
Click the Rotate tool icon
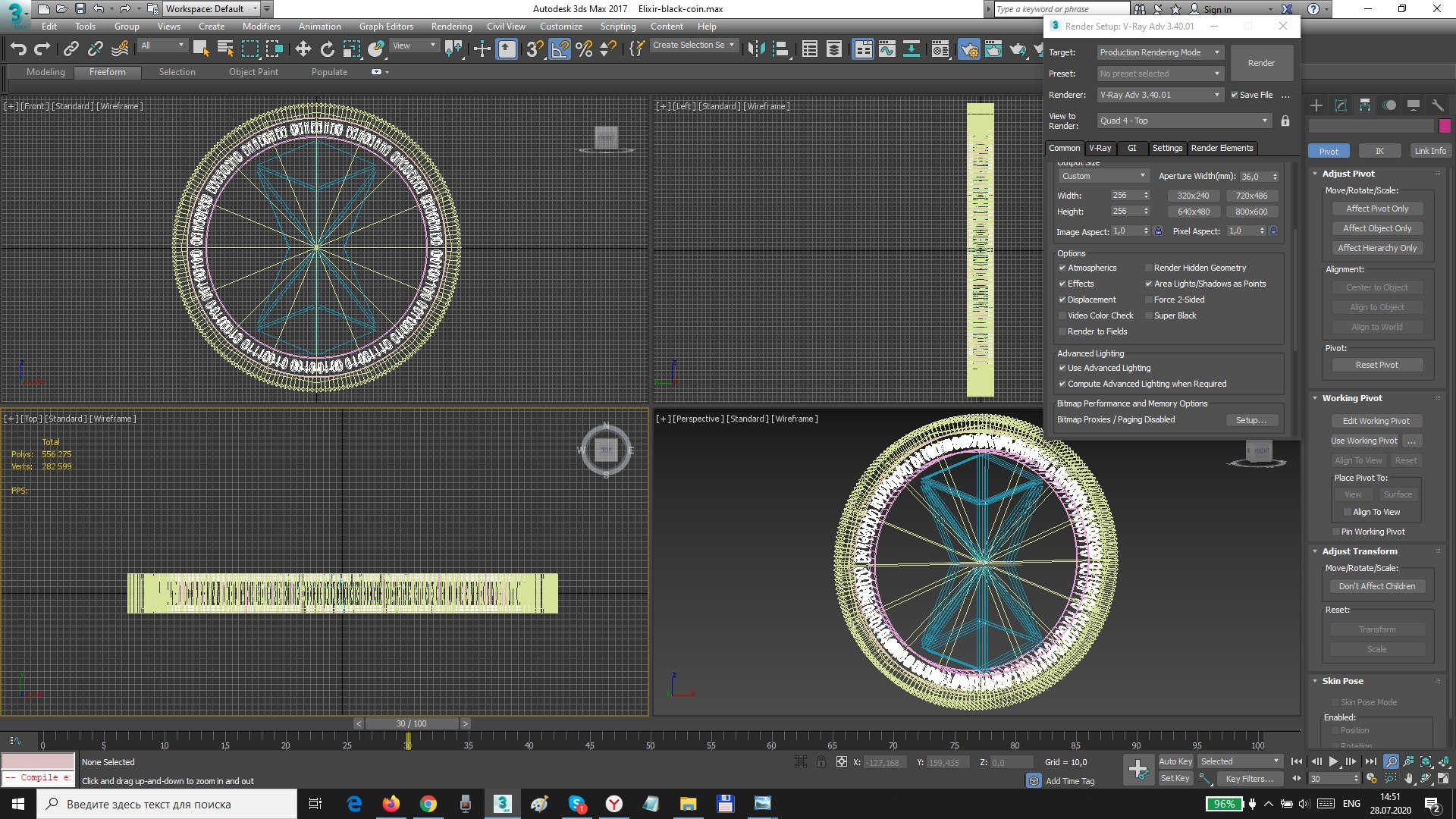[x=327, y=49]
